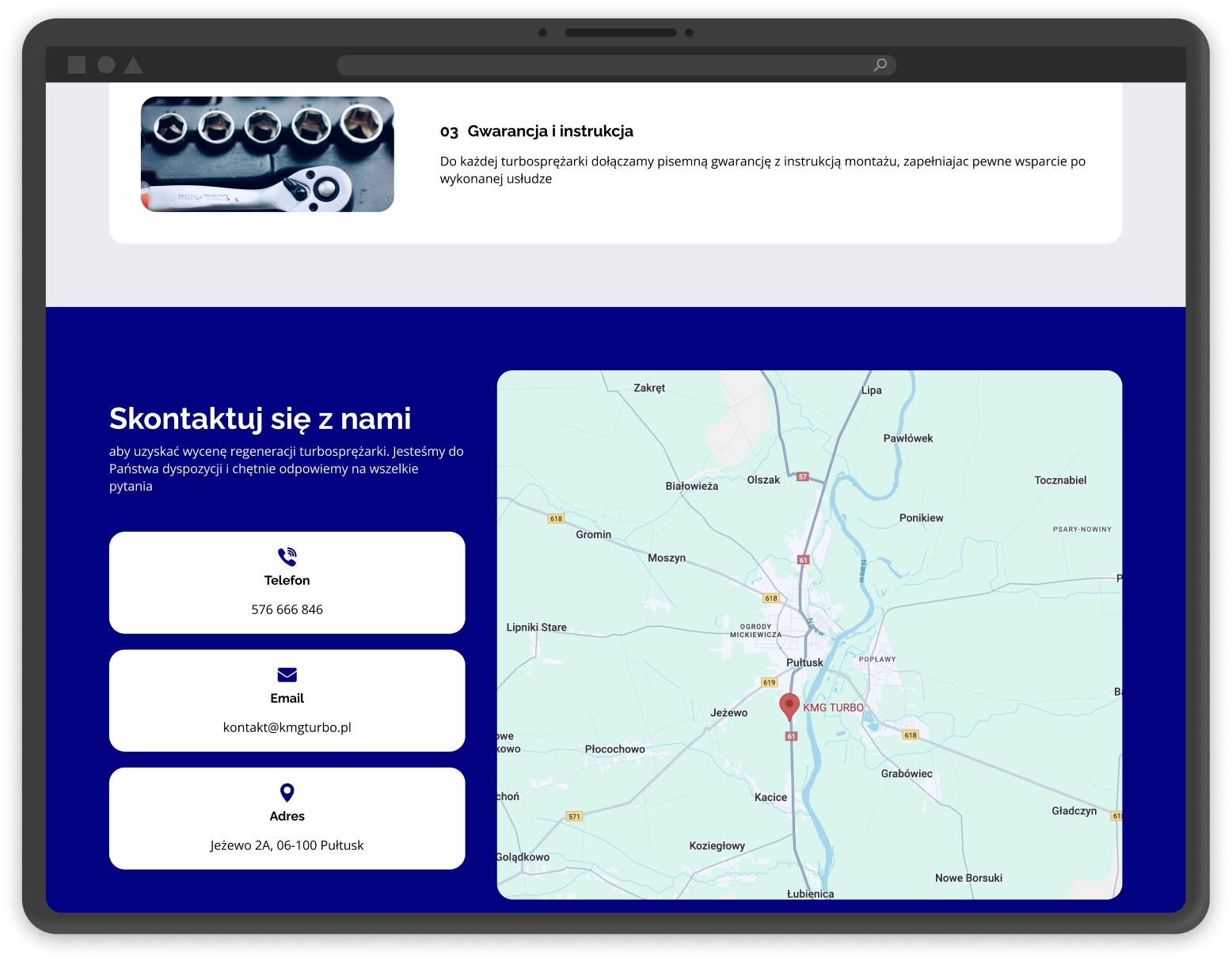
Task: Select the Adres card heading
Action: pyautogui.click(x=287, y=816)
